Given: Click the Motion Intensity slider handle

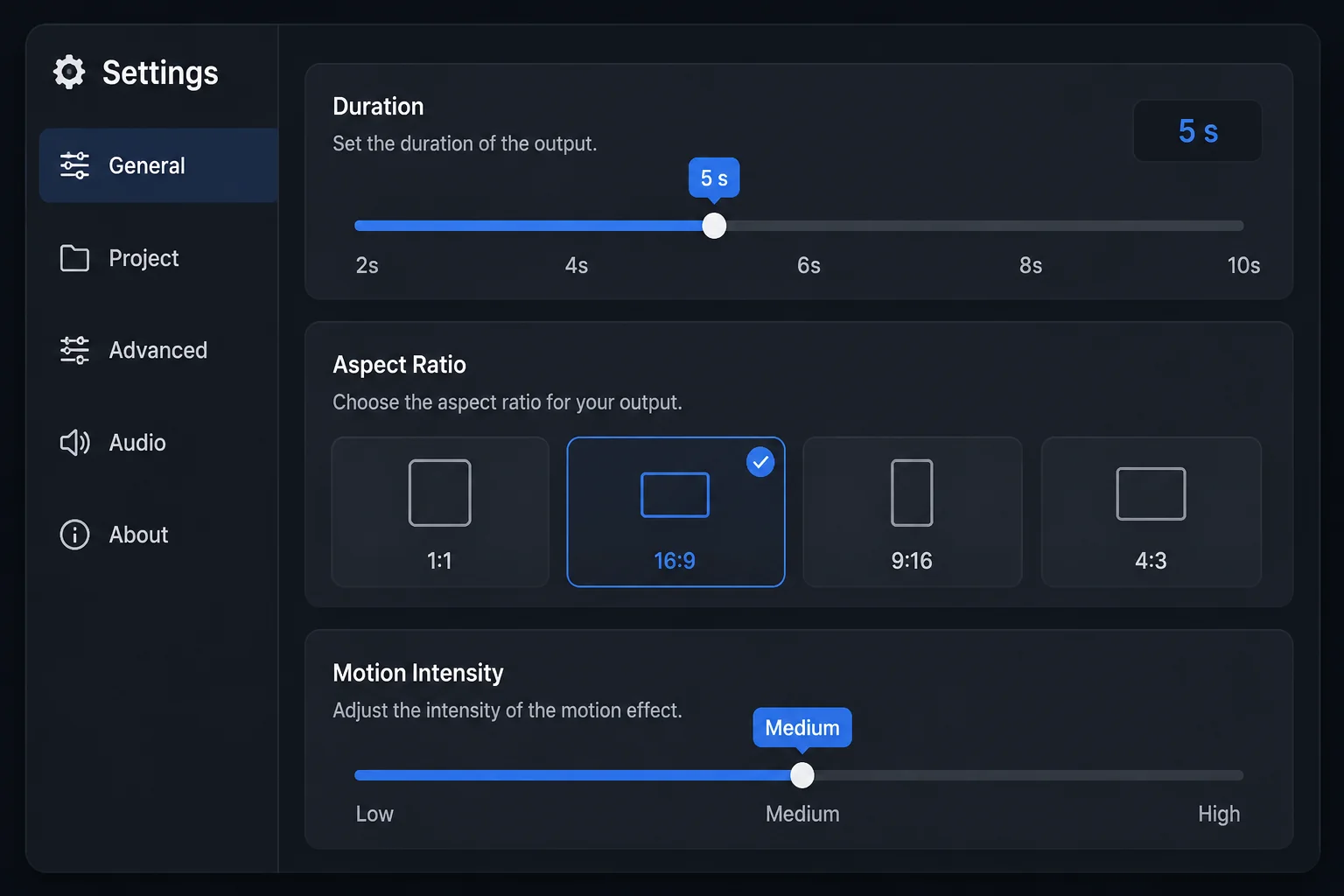Looking at the screenshot, I should tap(801, 775).
